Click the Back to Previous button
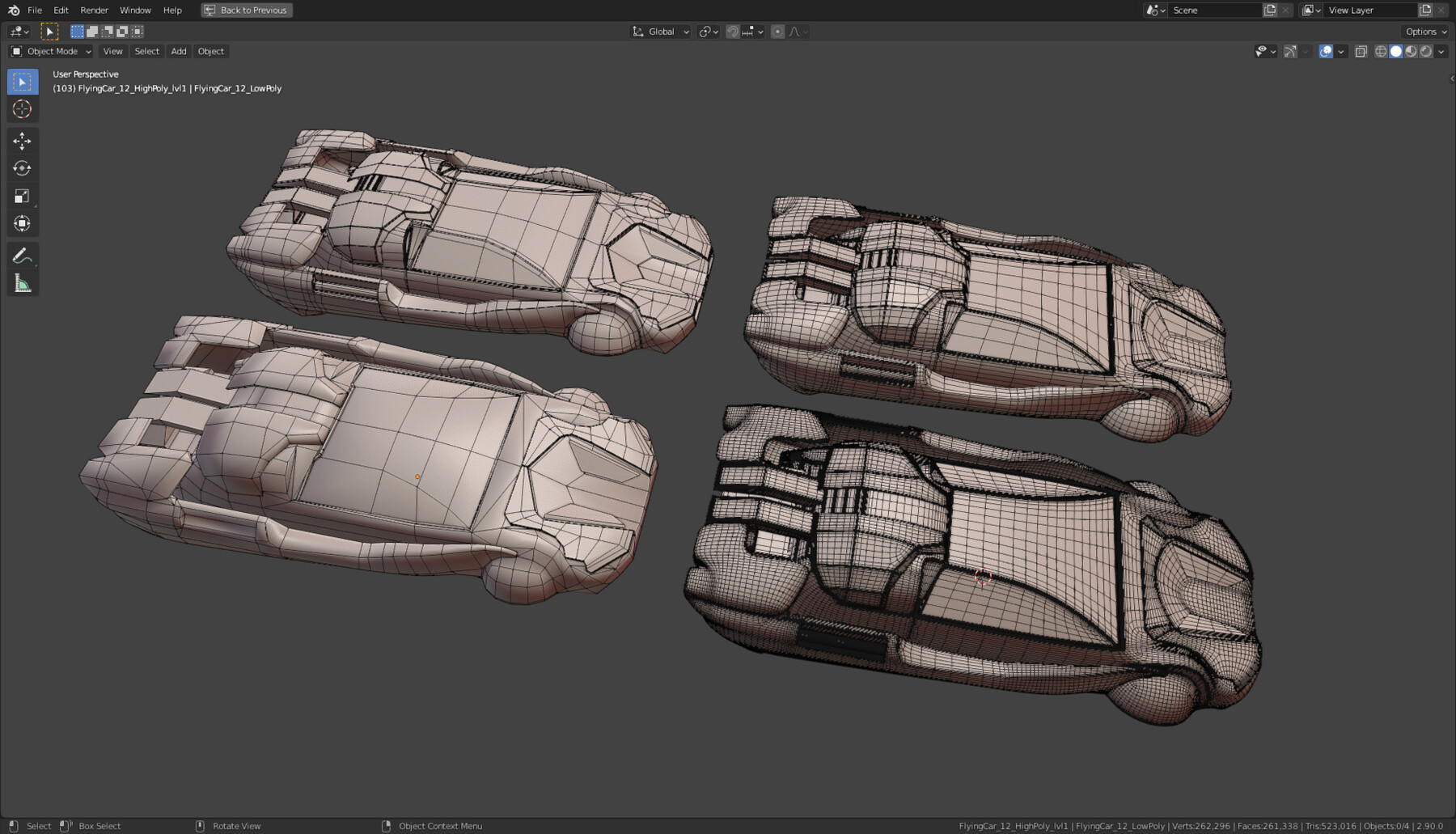Viewport: 1456px width, 834px height. (x=246, y=10)
